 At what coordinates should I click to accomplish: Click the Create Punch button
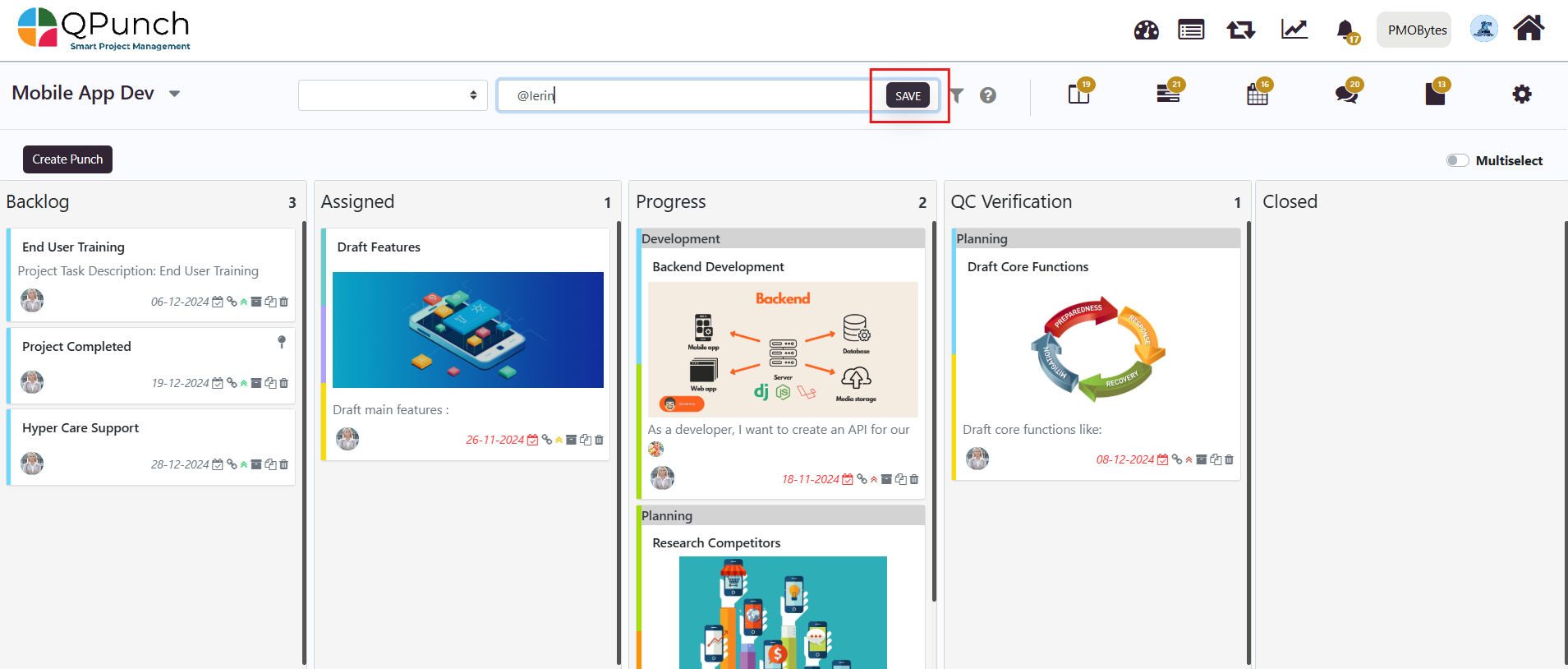[x=67, y=159]
